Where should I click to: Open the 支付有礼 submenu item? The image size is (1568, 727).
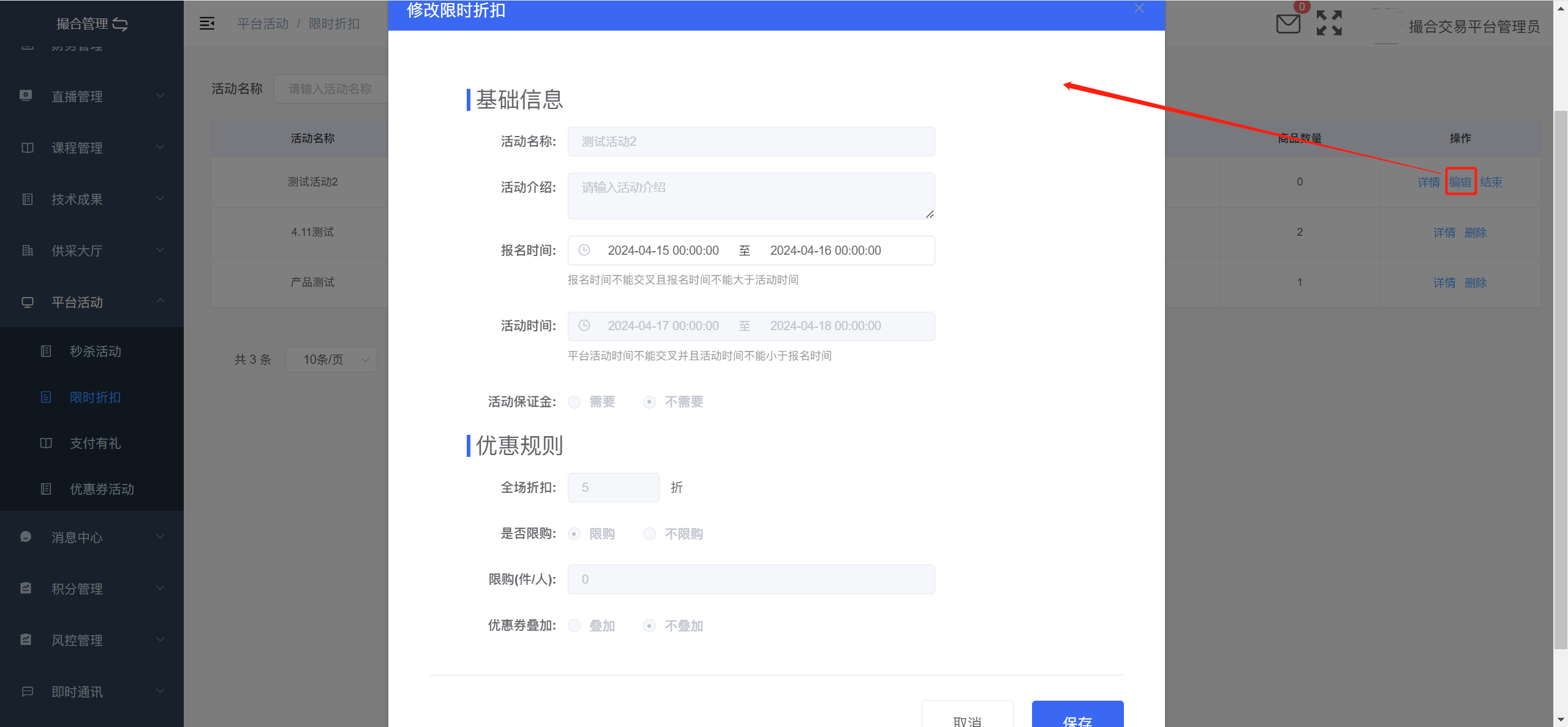tap(92, 443)
